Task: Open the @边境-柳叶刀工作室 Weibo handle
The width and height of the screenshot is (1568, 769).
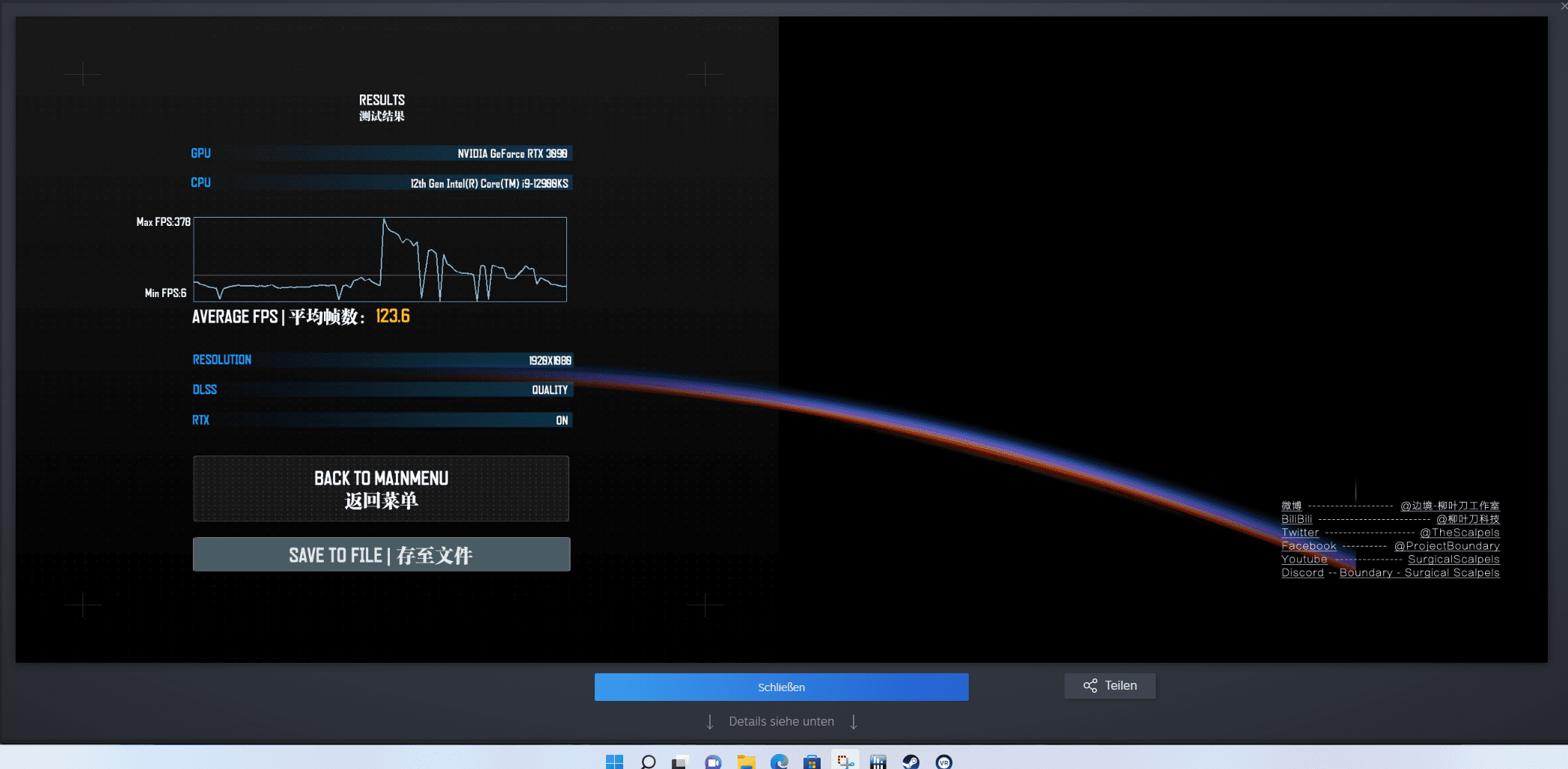Action: (1450, 506)
